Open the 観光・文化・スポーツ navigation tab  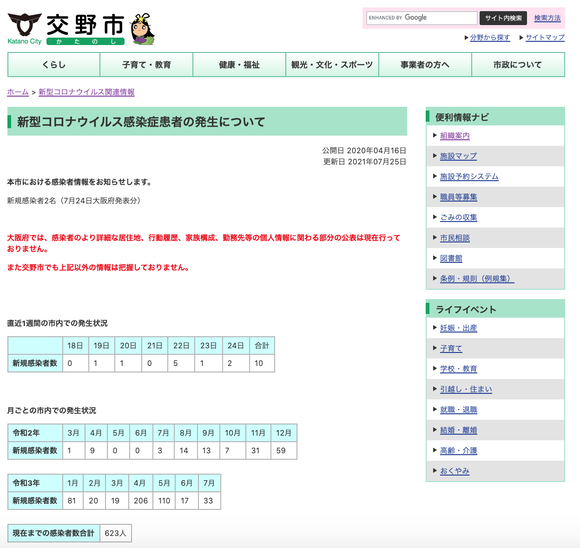point(332,65)
